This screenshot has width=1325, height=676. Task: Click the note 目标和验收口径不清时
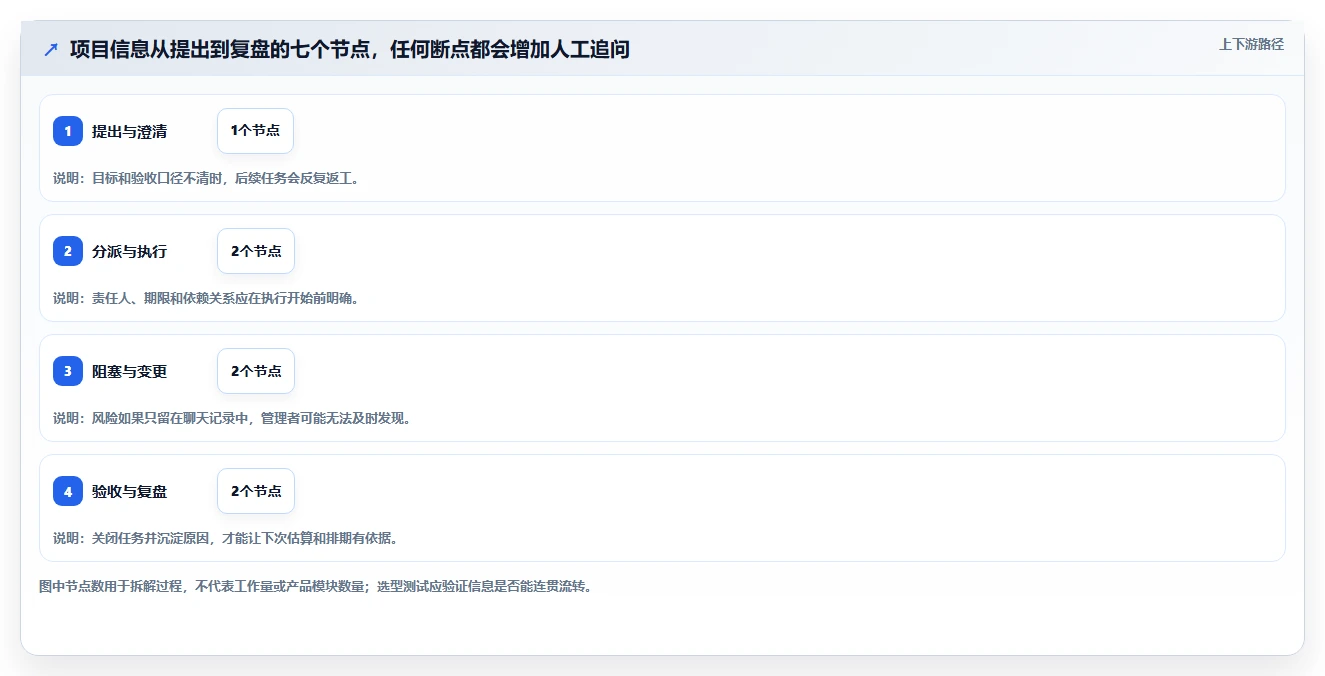(159, 178)
